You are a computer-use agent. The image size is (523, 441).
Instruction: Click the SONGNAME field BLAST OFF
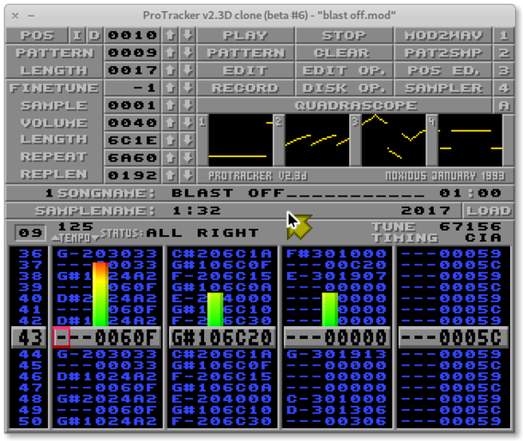(x=298, y=193)
